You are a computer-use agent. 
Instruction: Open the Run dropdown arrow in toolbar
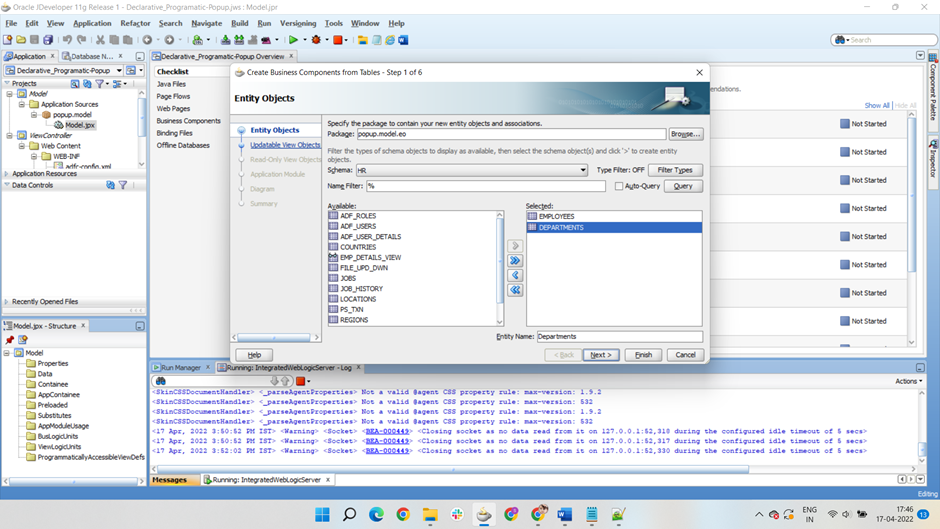point(305,40)
